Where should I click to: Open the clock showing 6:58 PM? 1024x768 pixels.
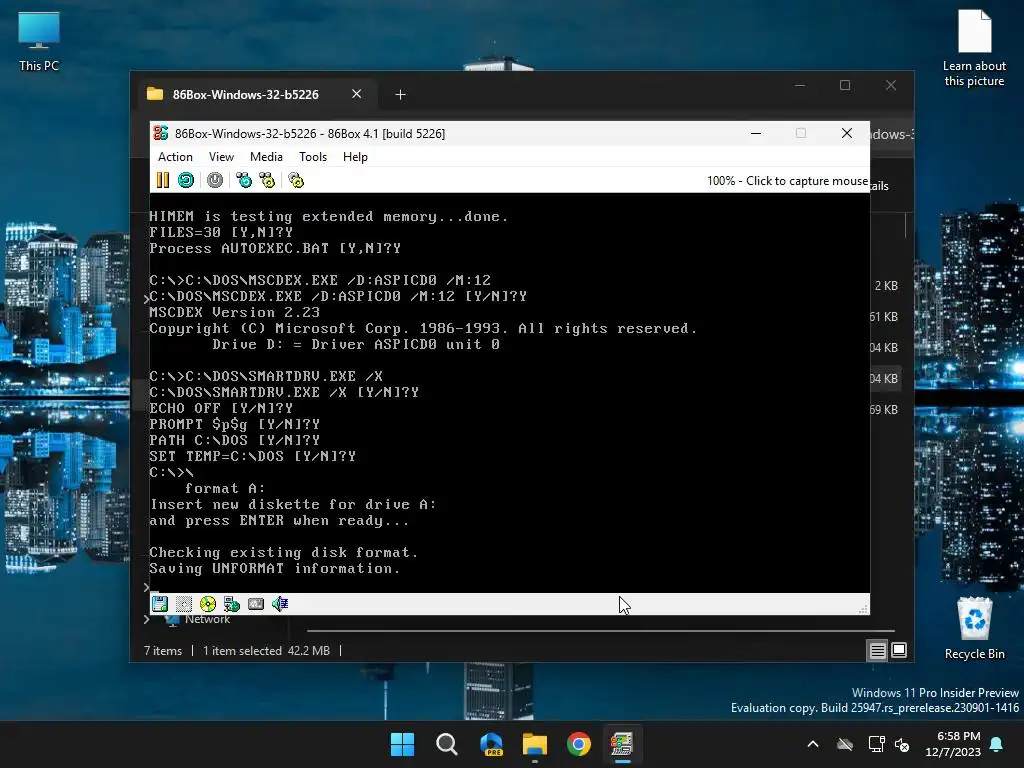coord(953,744)
